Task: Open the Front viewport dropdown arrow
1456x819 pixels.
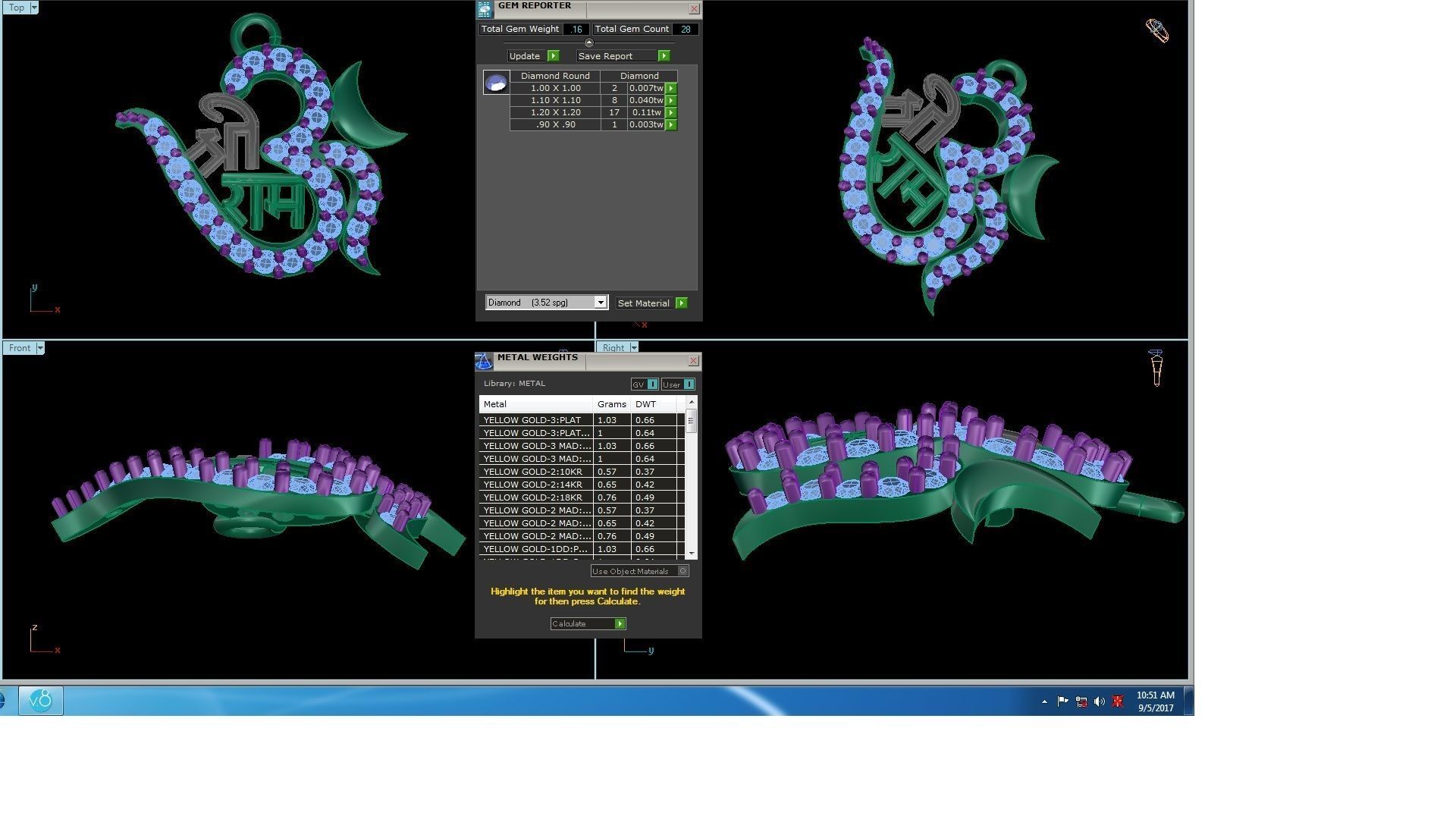Action: (x=40, y=348)
